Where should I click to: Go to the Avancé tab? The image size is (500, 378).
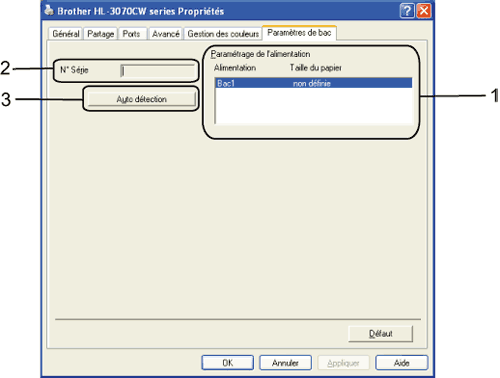pyautogui.click(x=166, y=34)
